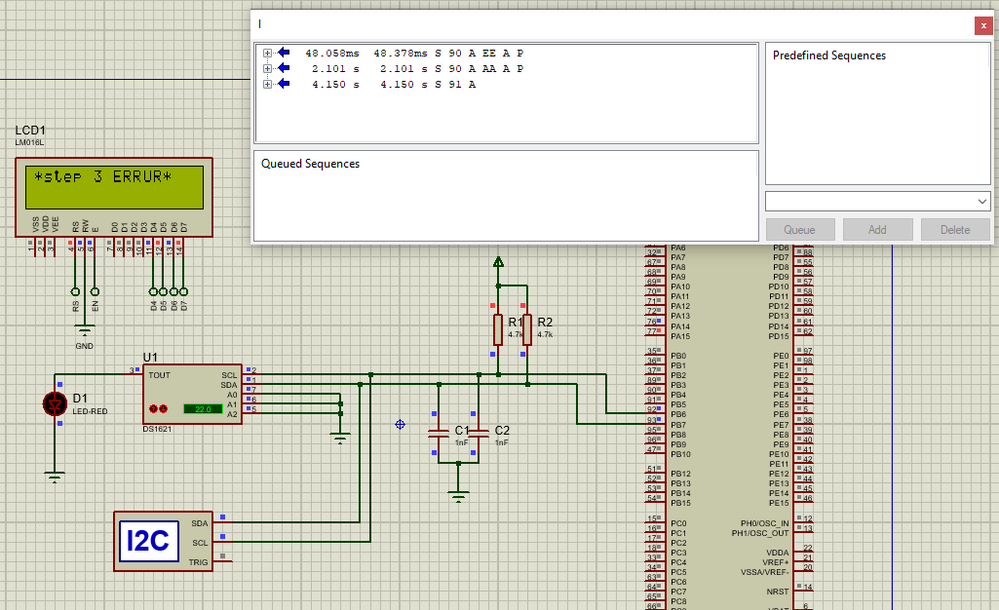
Task: Close the I2C debugger window
Action: coord(983,25)
